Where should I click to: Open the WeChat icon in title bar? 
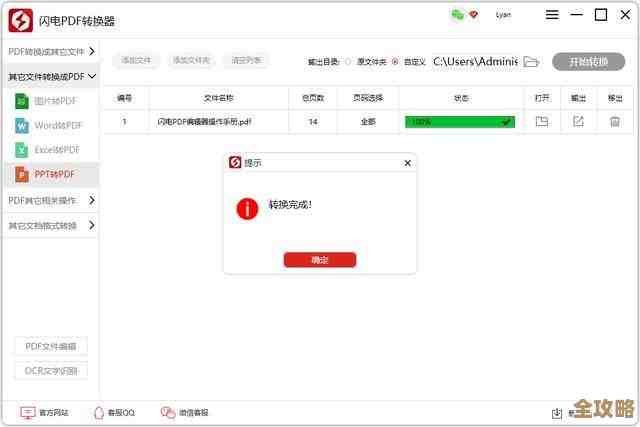[458, 15]
